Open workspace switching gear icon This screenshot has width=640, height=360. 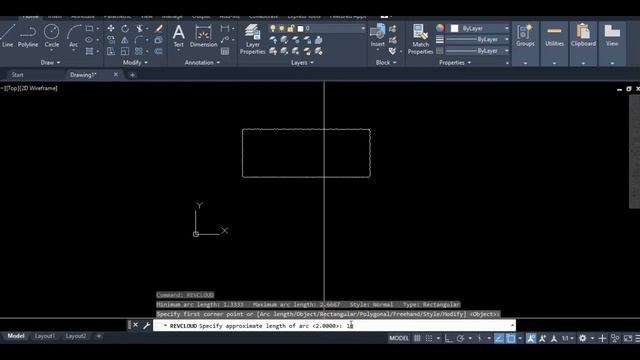click(583, 338)
